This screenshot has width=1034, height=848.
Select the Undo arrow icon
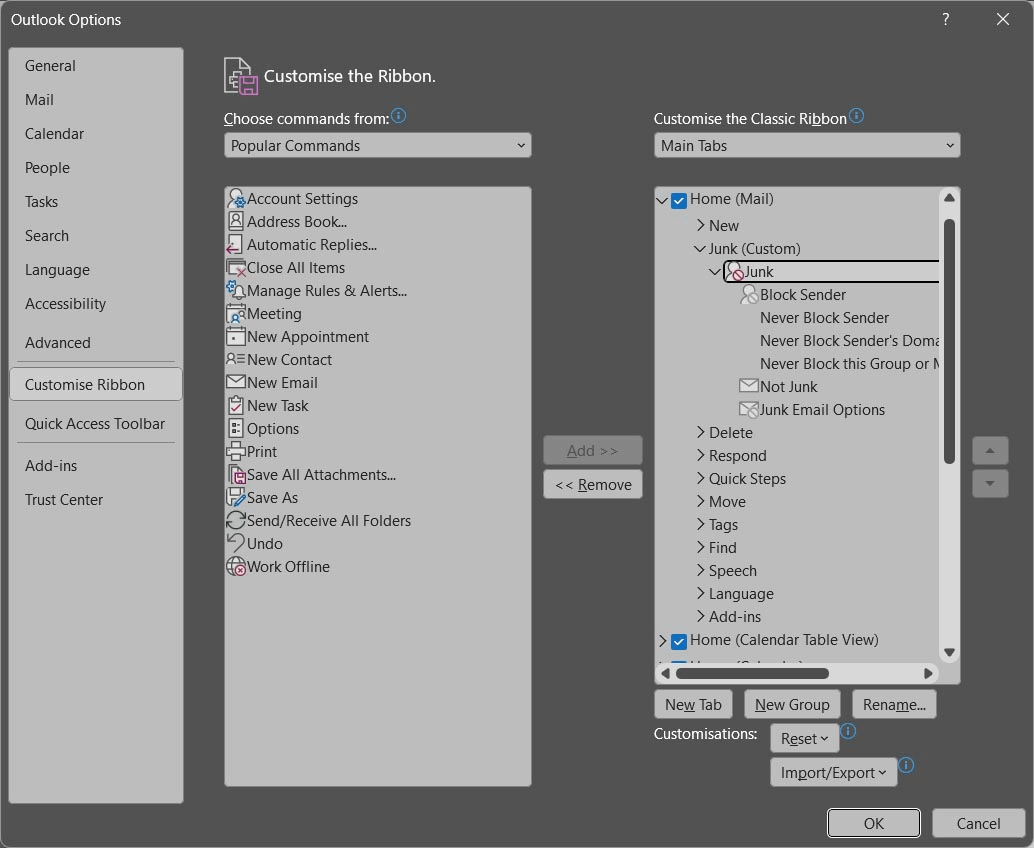click(235, 543)
